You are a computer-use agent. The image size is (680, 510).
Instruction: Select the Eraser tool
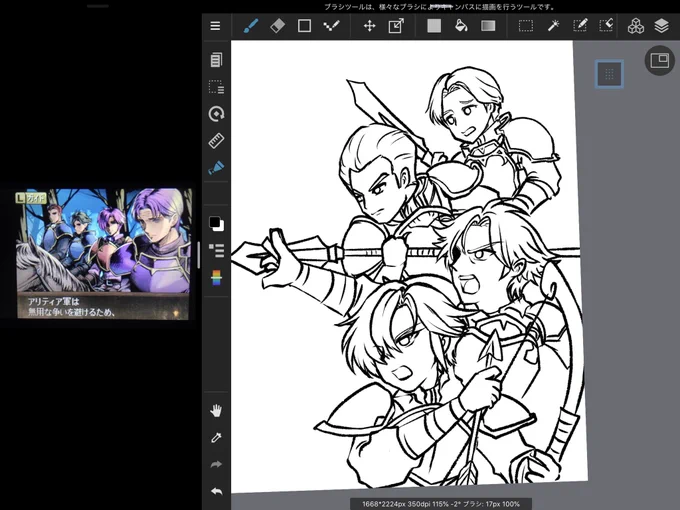coord(278,26)
